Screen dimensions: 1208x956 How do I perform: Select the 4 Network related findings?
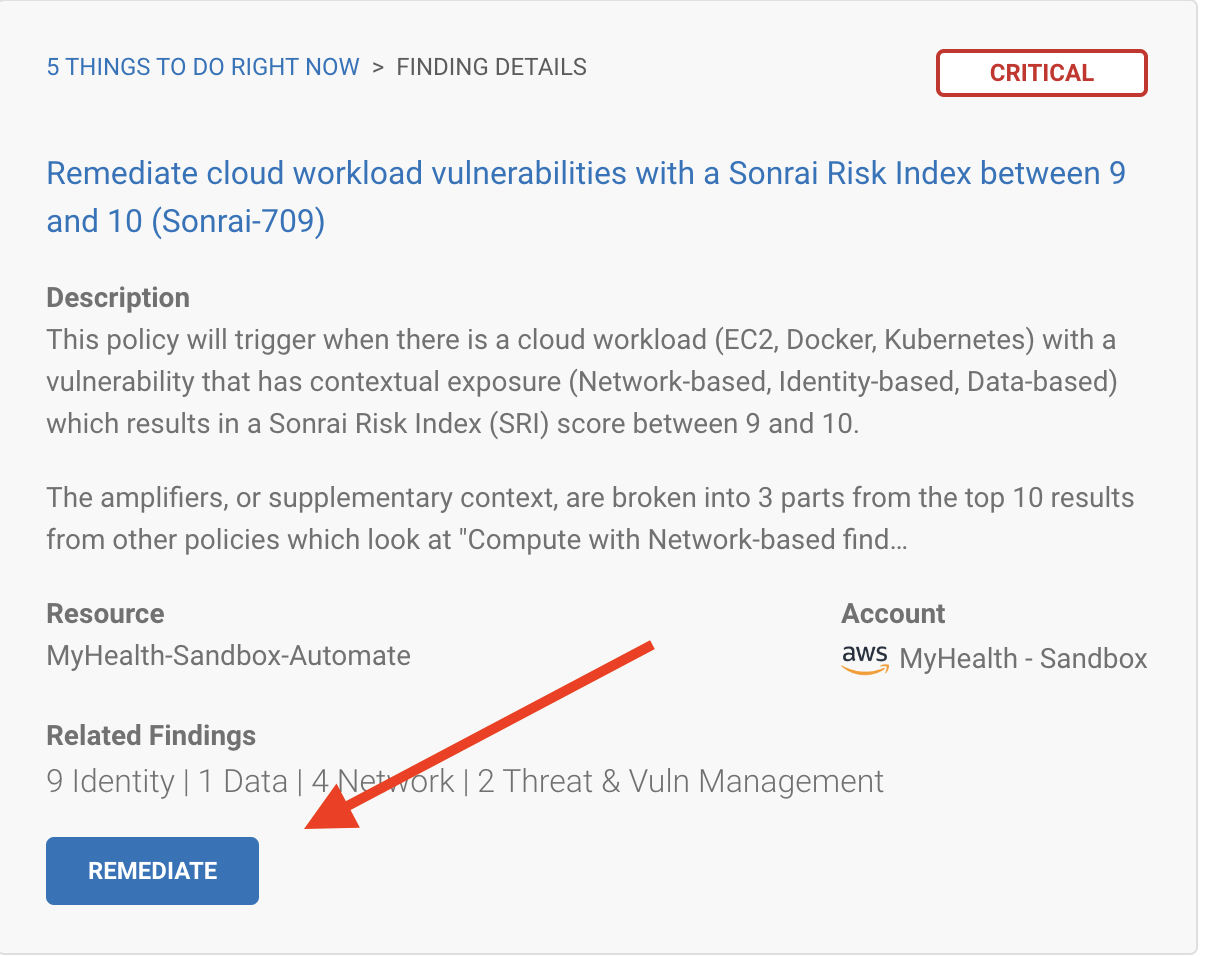tap(383, 781)
